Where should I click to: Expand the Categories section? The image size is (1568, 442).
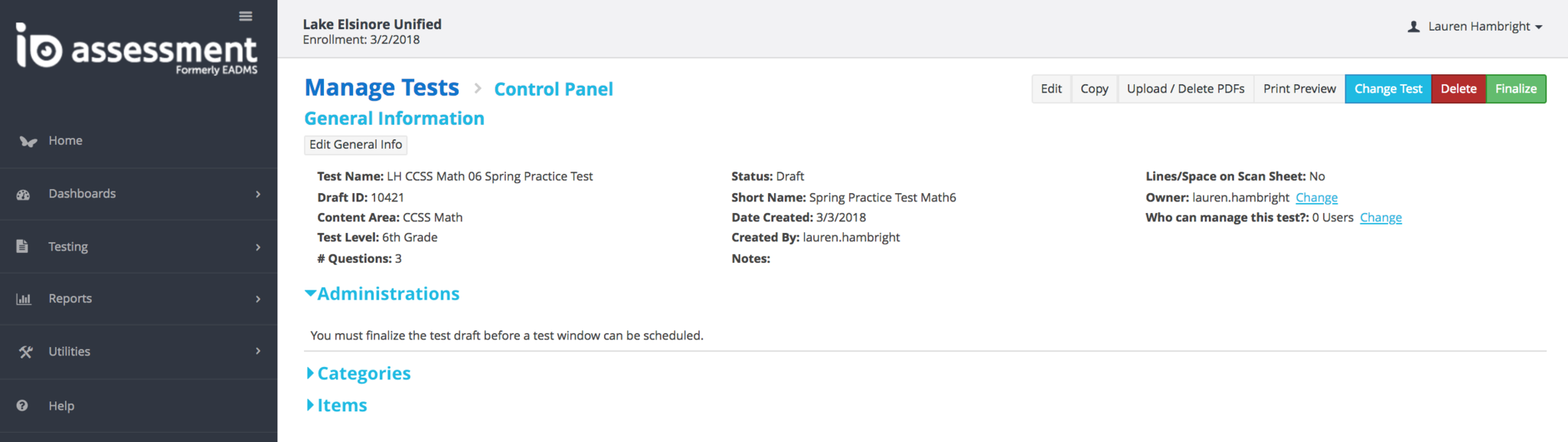coord(358,373)
